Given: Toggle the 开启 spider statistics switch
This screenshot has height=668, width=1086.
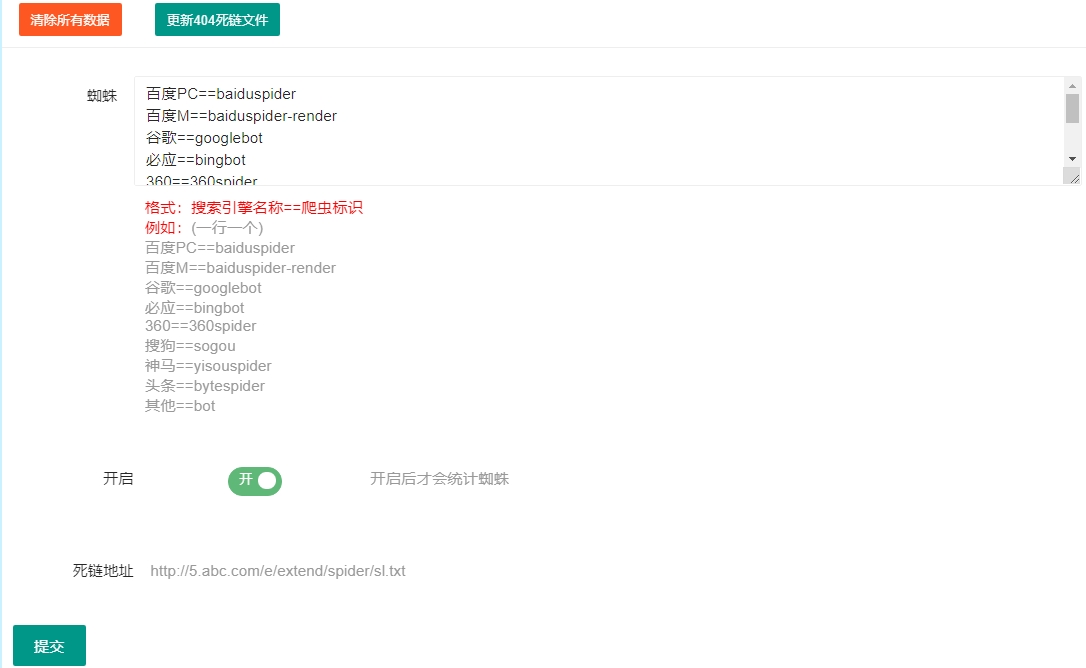Looking at the screenshot, I should 255,481.
